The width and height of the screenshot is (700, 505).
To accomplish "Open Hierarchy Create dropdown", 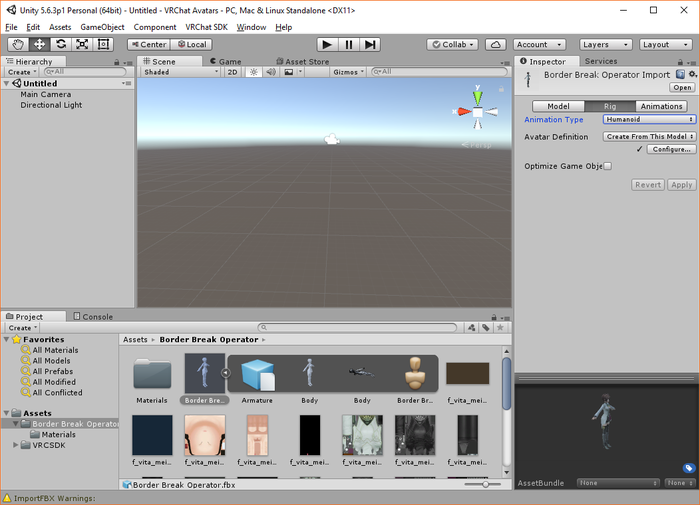I will [x=22, y=72].
